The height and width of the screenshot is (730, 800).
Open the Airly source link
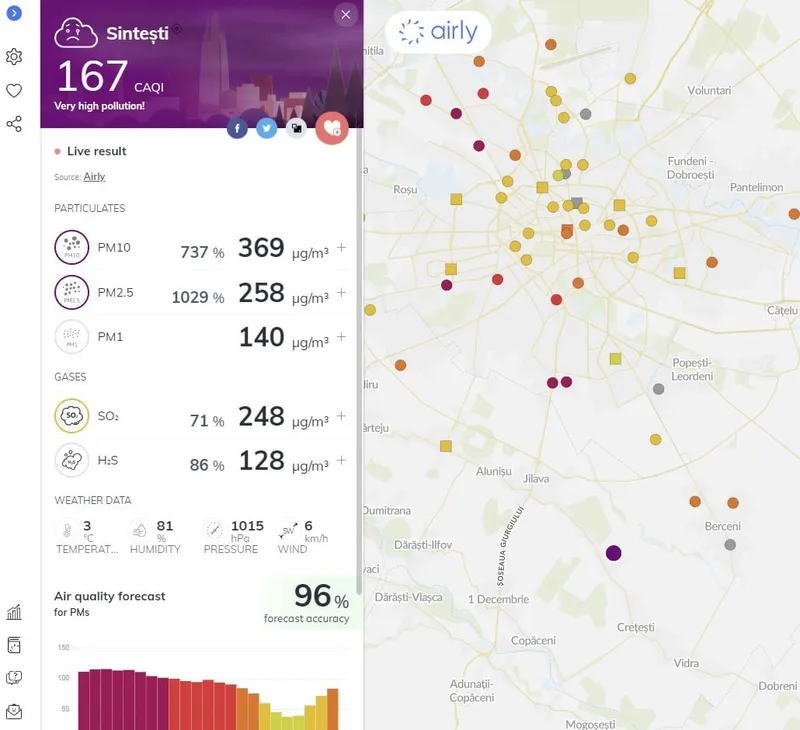94,177
